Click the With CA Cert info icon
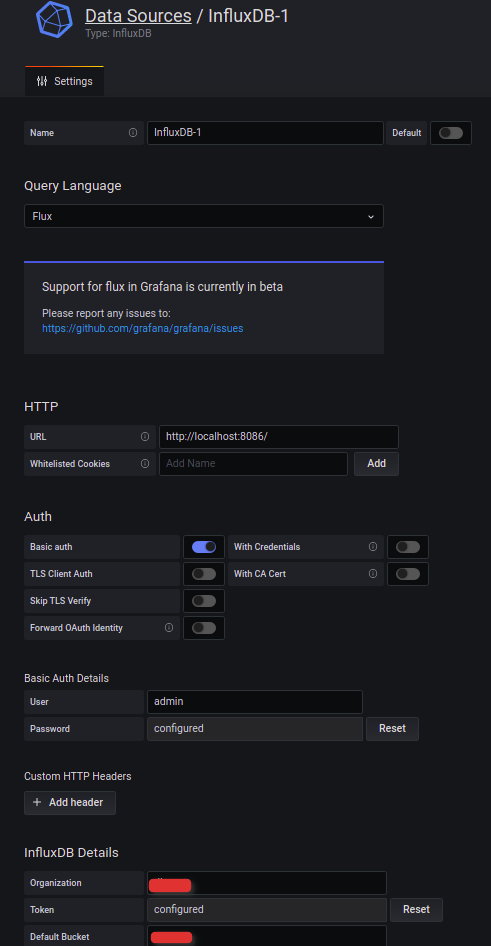Image resolution: width=491 pixels, height=946 pixels. (x=373, y=574)
